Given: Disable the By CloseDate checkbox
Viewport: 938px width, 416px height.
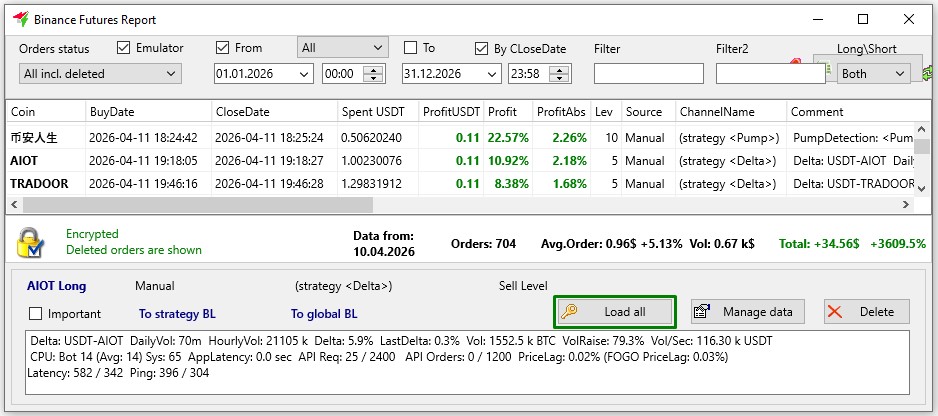Looking at the screenshot, I should pyautogui.click(x=481, y=48).
